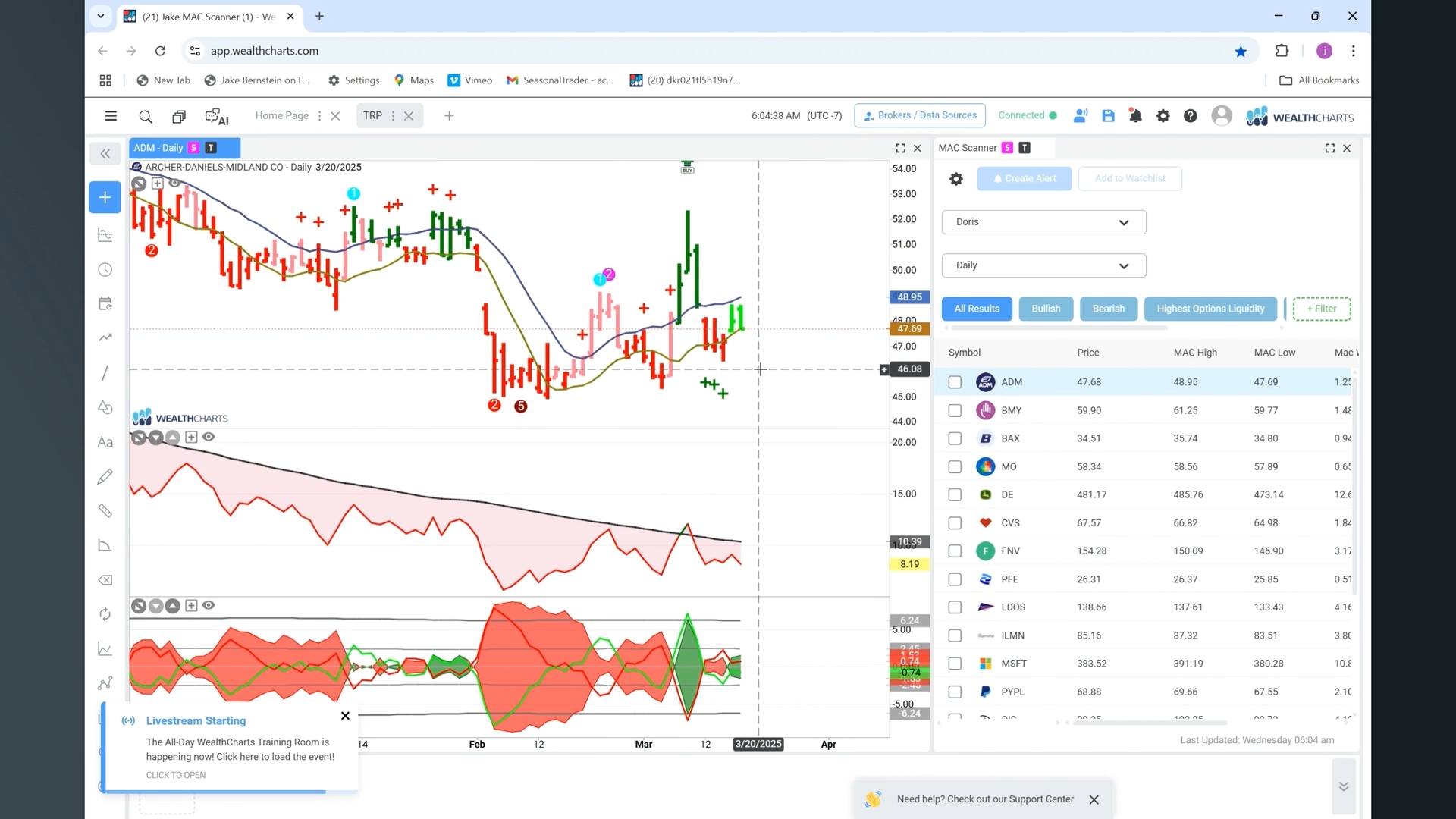The image size is (1456, 819).
Task: Tick the BAX row checkbox
Action: click(x=955, y=438)
